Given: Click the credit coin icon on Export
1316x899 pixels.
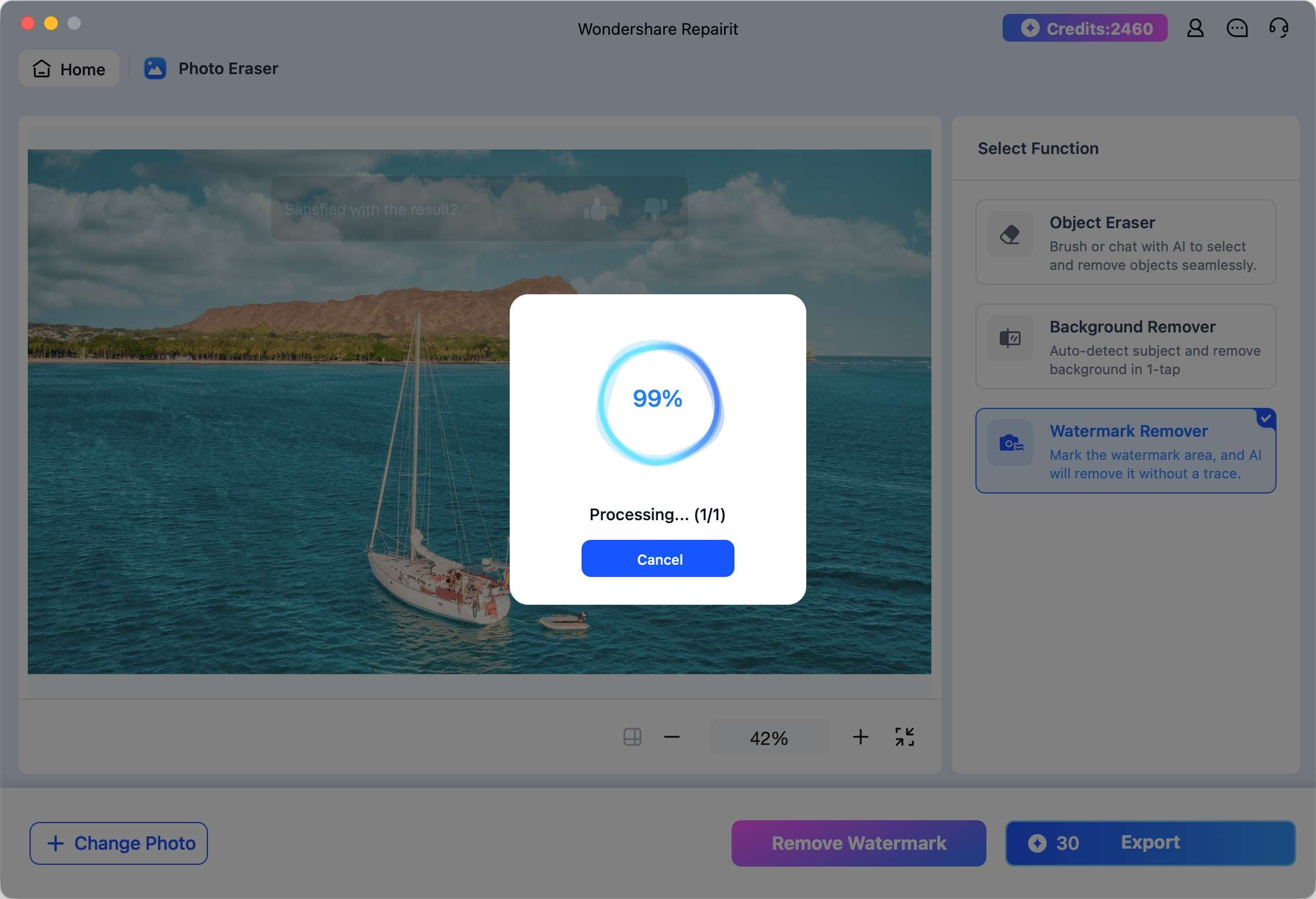Looking at the screenshot, I should pos(1037,843).
